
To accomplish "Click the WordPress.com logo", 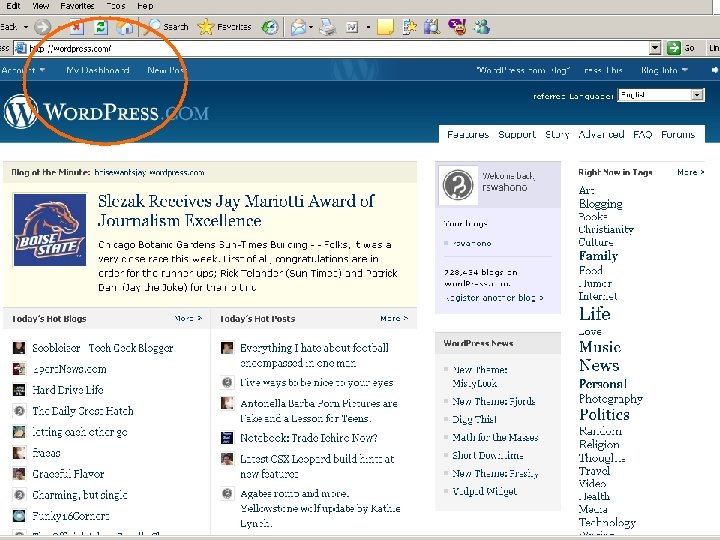I will pyautogui.click(x=106, y=112).
